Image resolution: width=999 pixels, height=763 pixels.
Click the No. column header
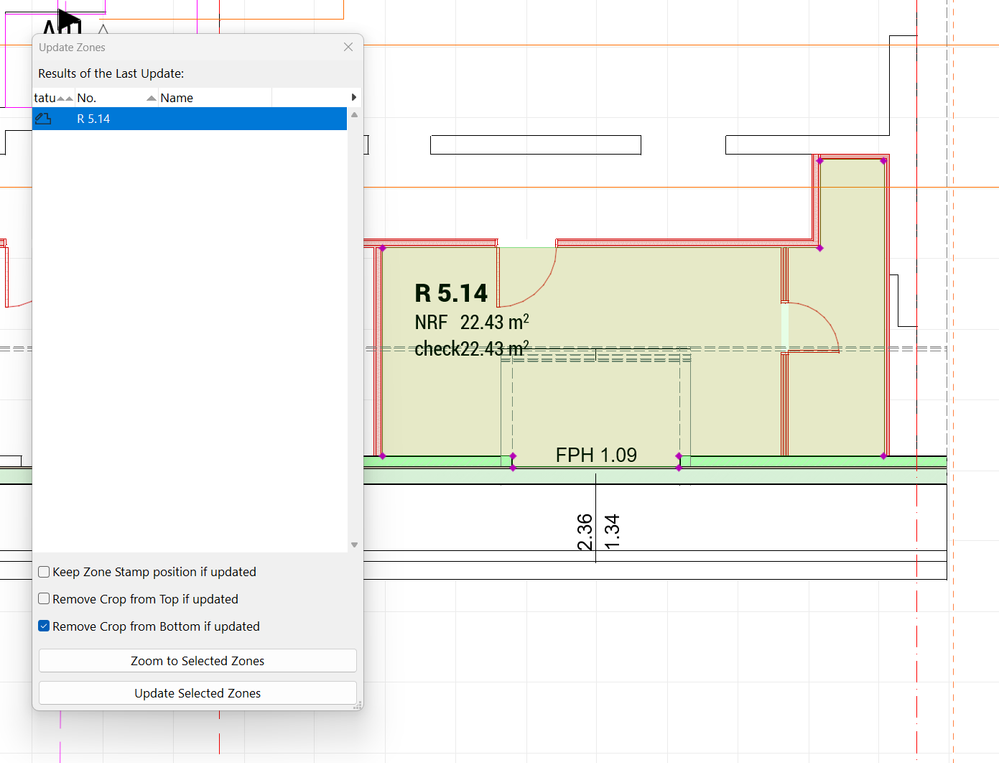(87, 98)
